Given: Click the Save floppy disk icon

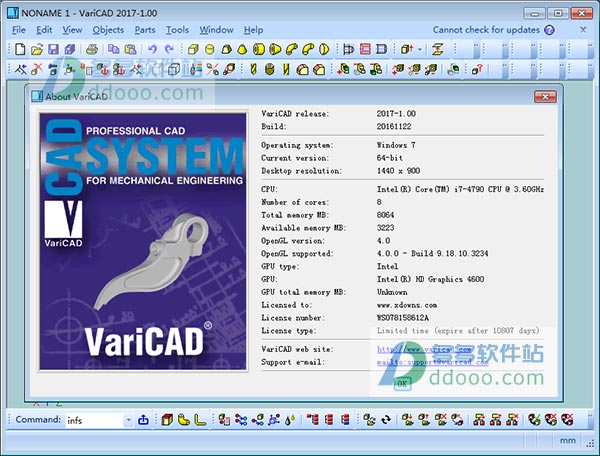Looking at the screenshot, I should click(53, 49).
